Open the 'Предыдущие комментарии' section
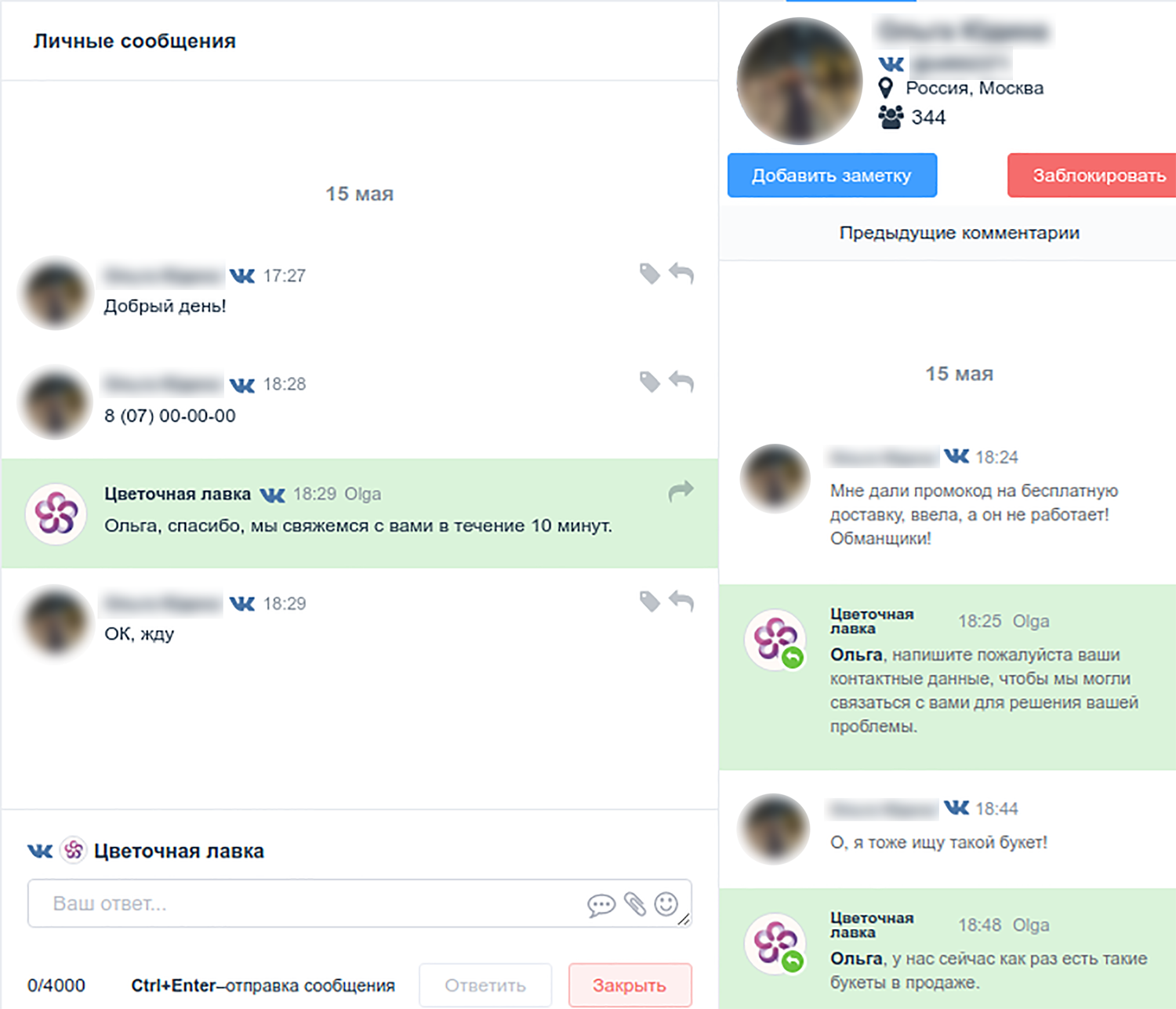 coord(959,233)
